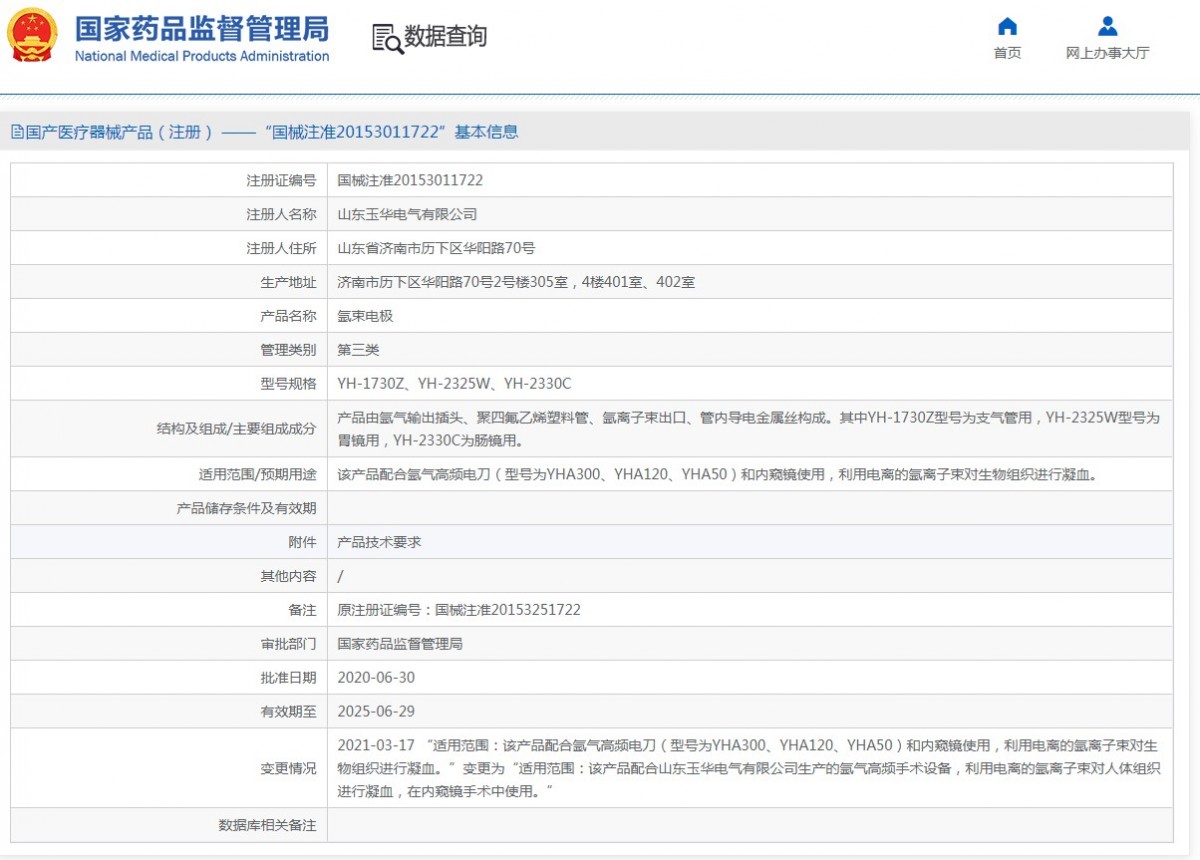Click the 管理类别 label

point(288,350)
